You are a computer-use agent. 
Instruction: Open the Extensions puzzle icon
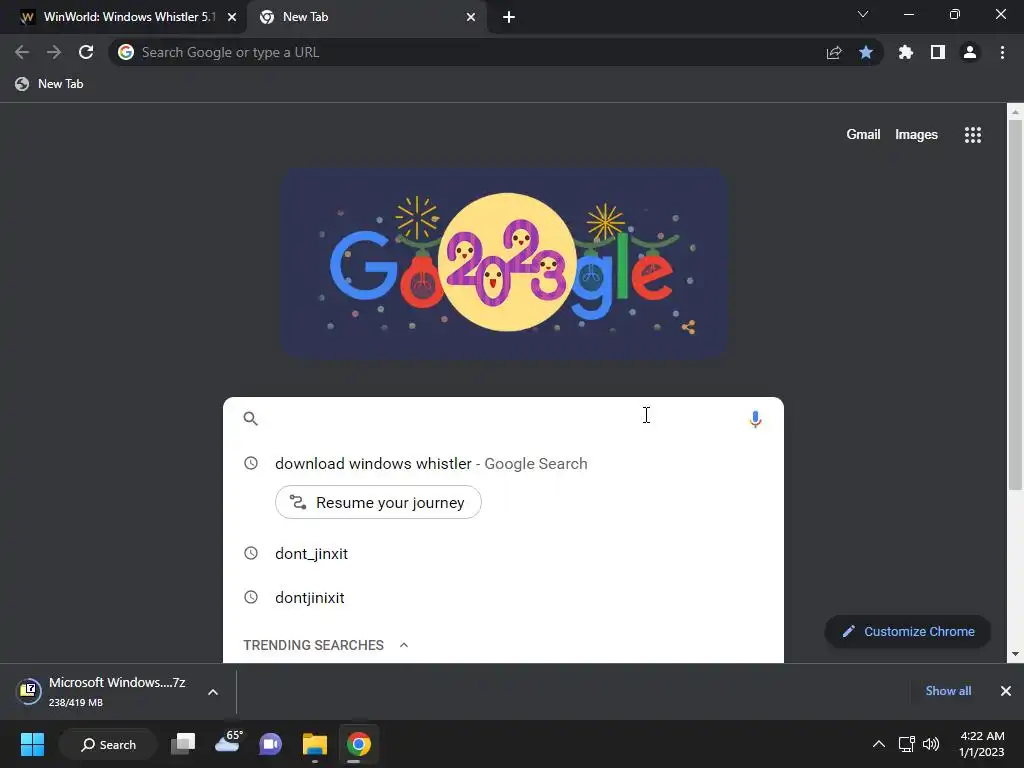tap(905, 52)
